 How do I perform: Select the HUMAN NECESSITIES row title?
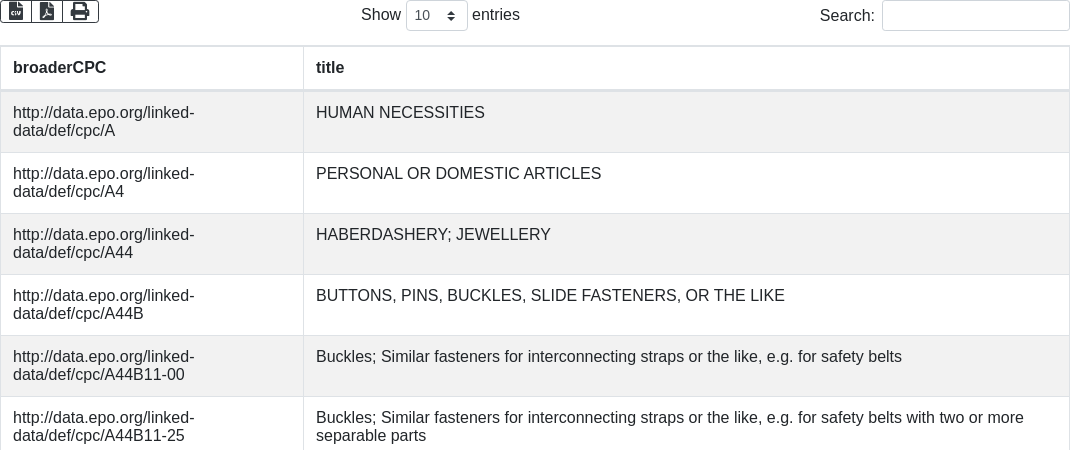pos(400,113)
